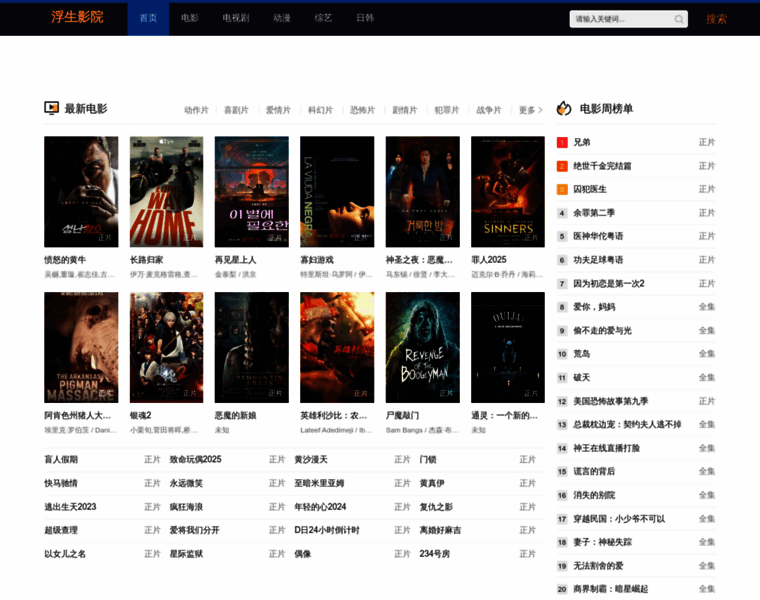The image size is (760, 600).
Task: Filter by 剧情片 category
Action: tap(405, 110)
